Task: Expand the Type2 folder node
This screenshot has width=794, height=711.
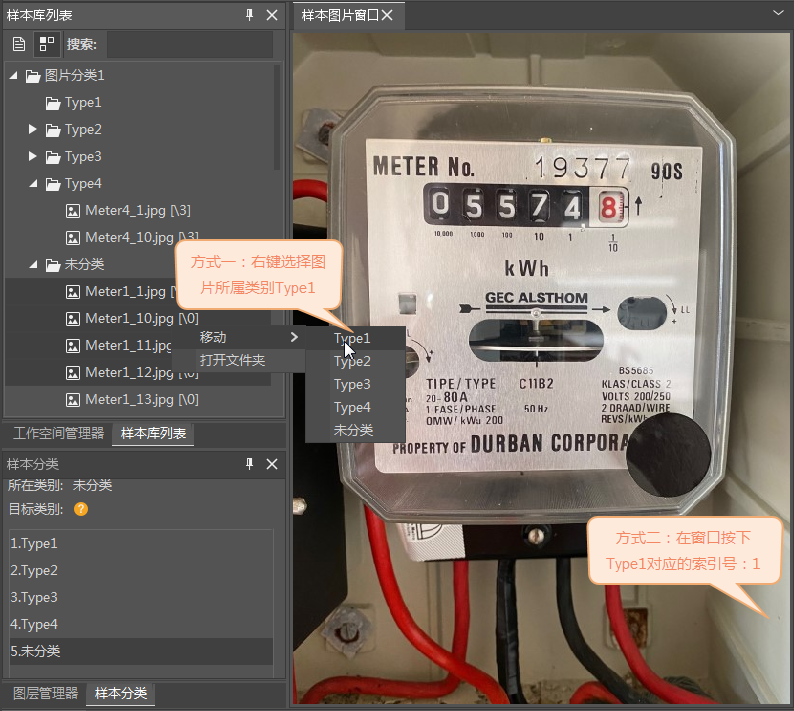Action: click(x=33, y=130)
